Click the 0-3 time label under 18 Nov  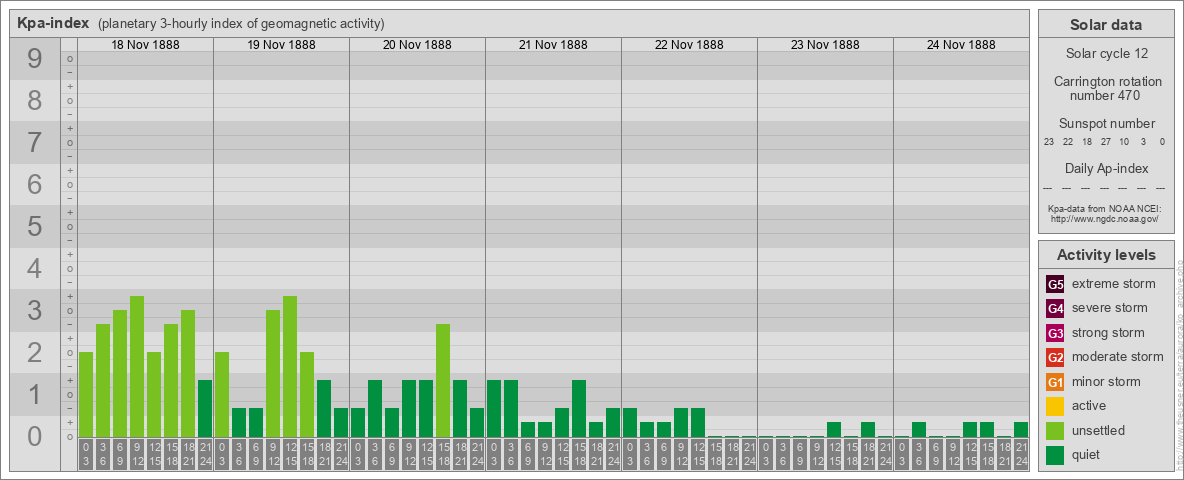86,455
